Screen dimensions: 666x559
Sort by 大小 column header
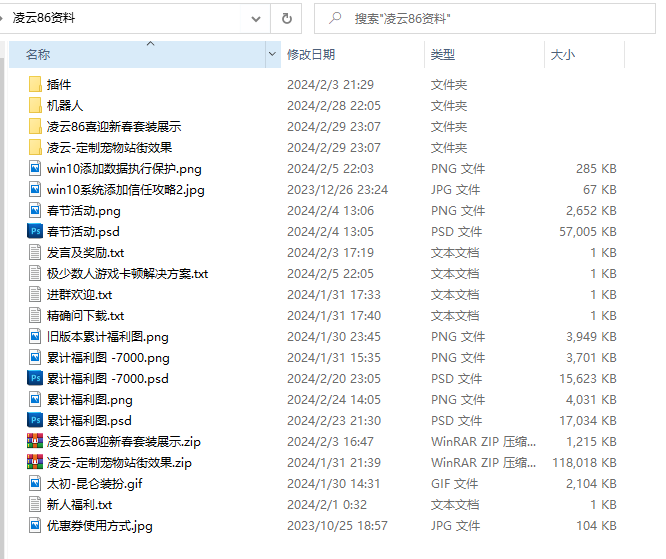[563, 54]
